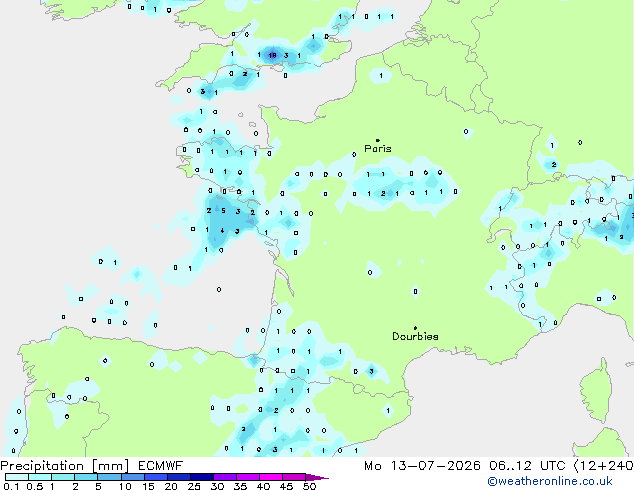Select the ECMWF model label

161,466
